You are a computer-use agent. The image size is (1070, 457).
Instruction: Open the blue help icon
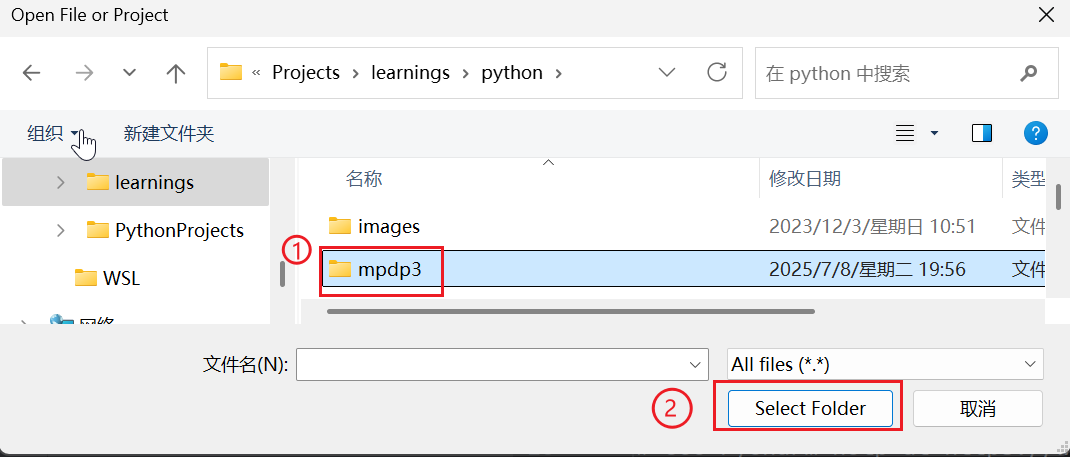point(1035,133)
